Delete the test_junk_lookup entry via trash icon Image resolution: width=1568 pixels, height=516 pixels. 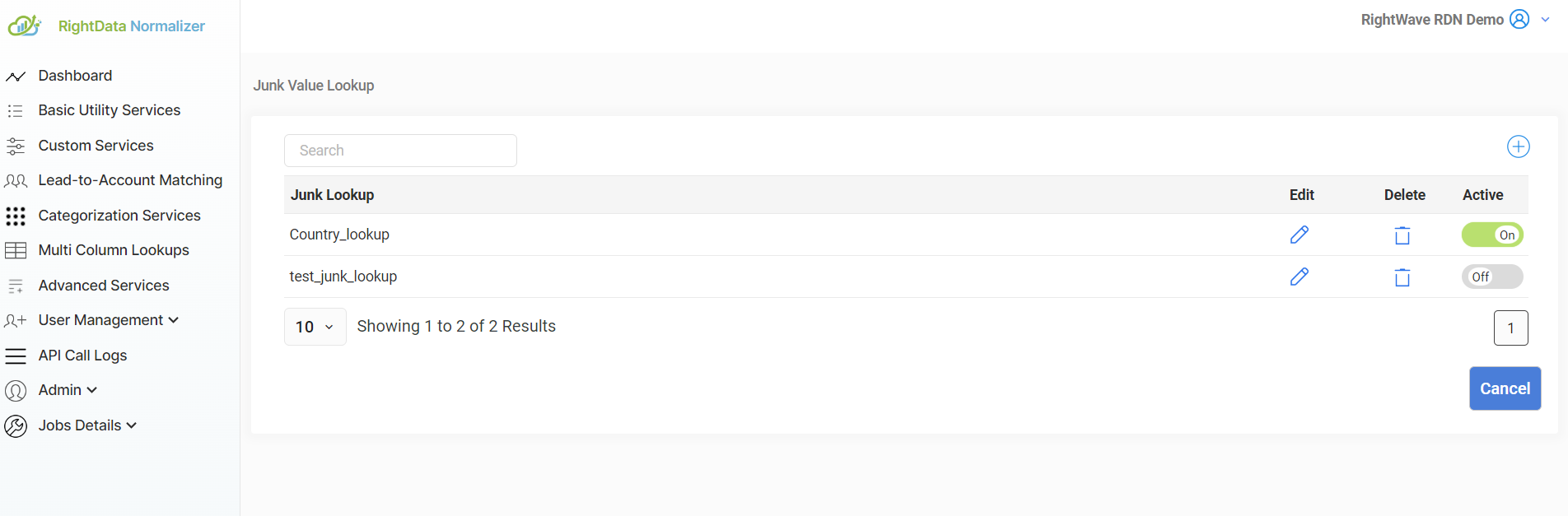pyautogui.click(x=1402, y=277)
